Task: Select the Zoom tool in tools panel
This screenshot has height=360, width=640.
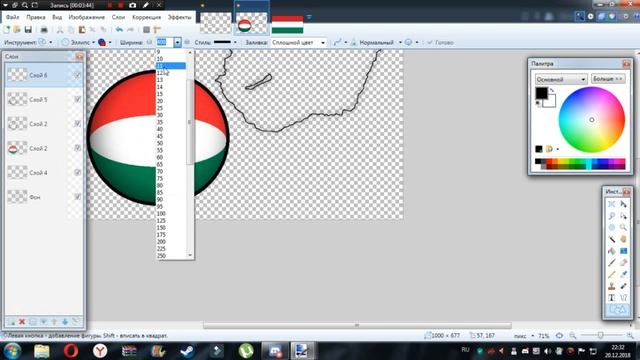Action: [x=623, y=227]
